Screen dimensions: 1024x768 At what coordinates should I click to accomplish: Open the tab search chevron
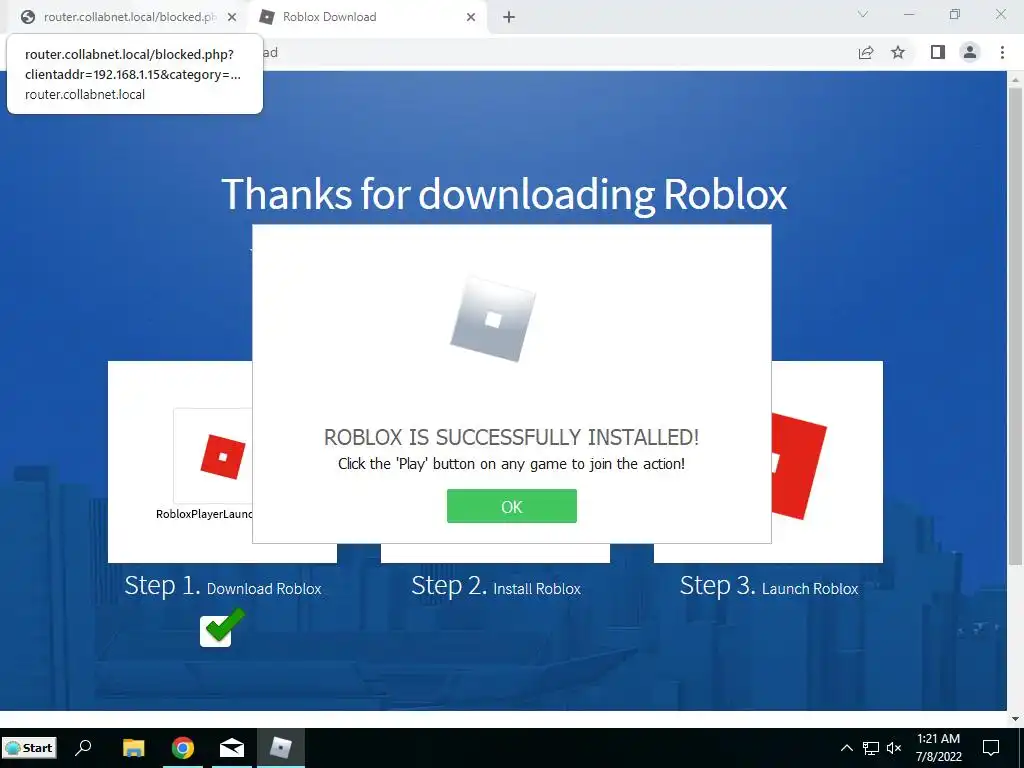point(863,14)
